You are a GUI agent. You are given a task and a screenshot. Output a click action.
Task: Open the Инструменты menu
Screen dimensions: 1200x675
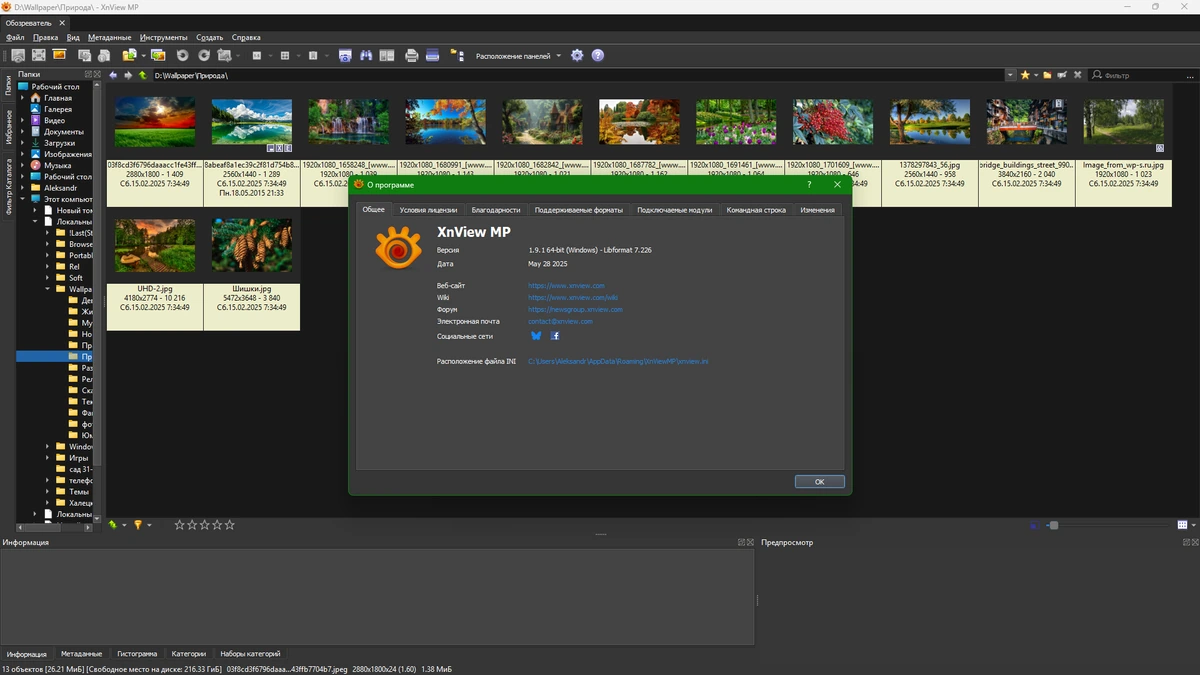click(x=164, y=37)
